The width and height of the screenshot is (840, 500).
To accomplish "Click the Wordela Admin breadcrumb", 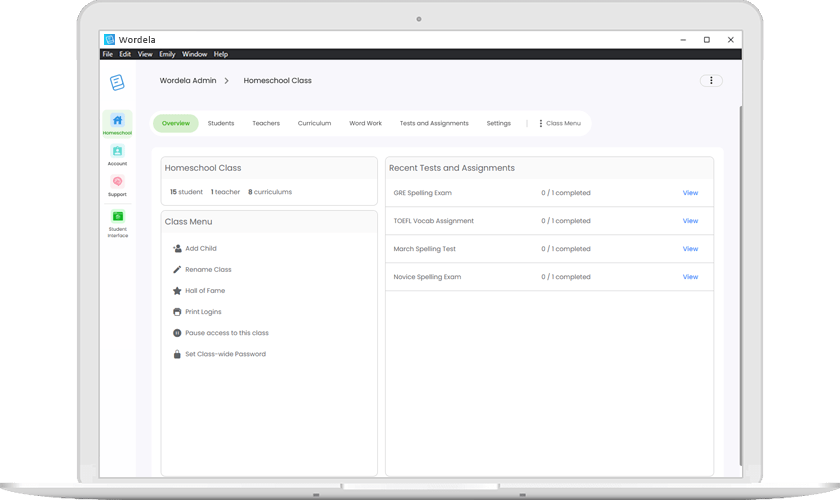I will coord(188,80).
